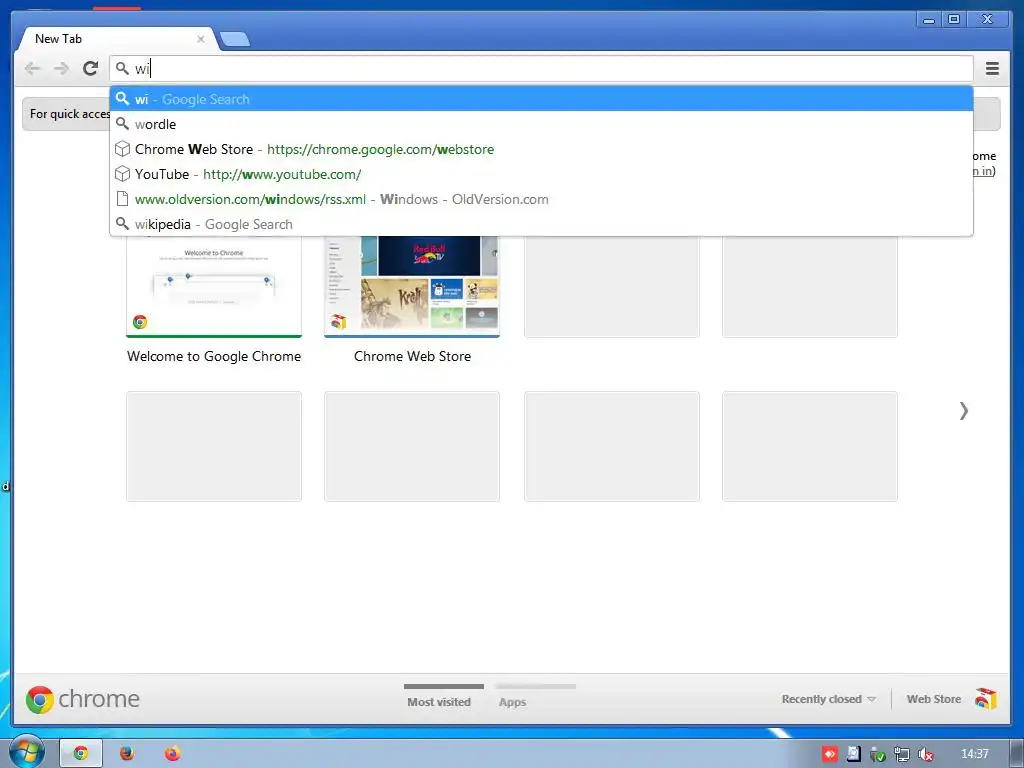
Task: Click the red tray icon in system tray
Action: coord(829,754)
